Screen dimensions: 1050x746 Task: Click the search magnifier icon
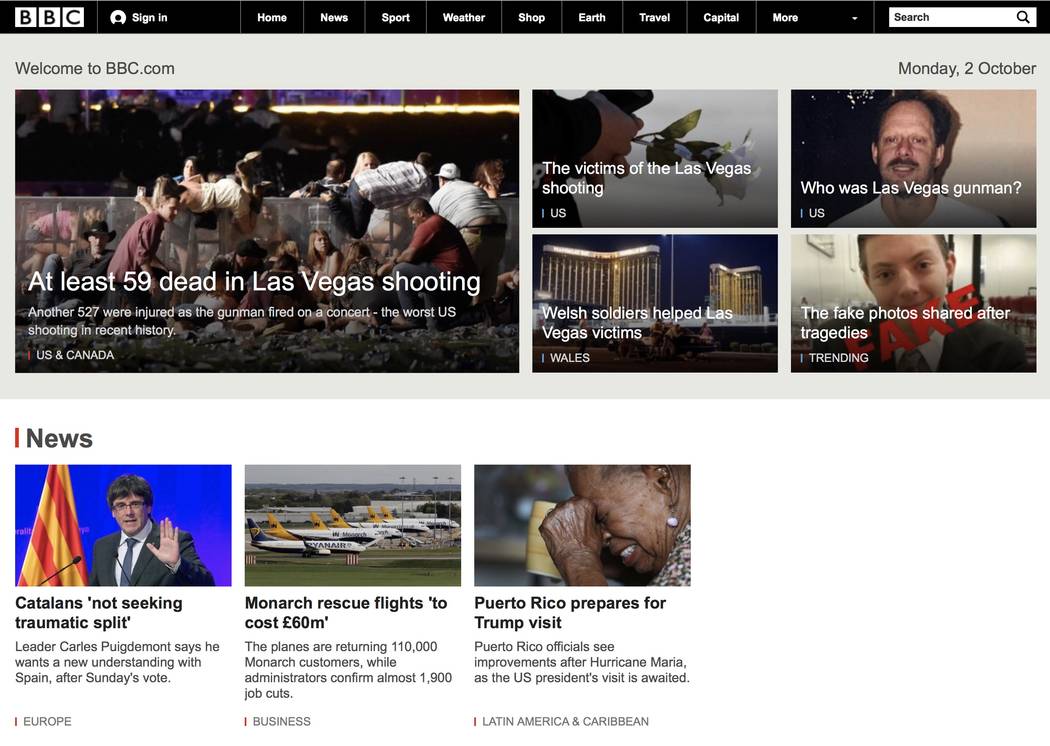(x=1023, y=17)
